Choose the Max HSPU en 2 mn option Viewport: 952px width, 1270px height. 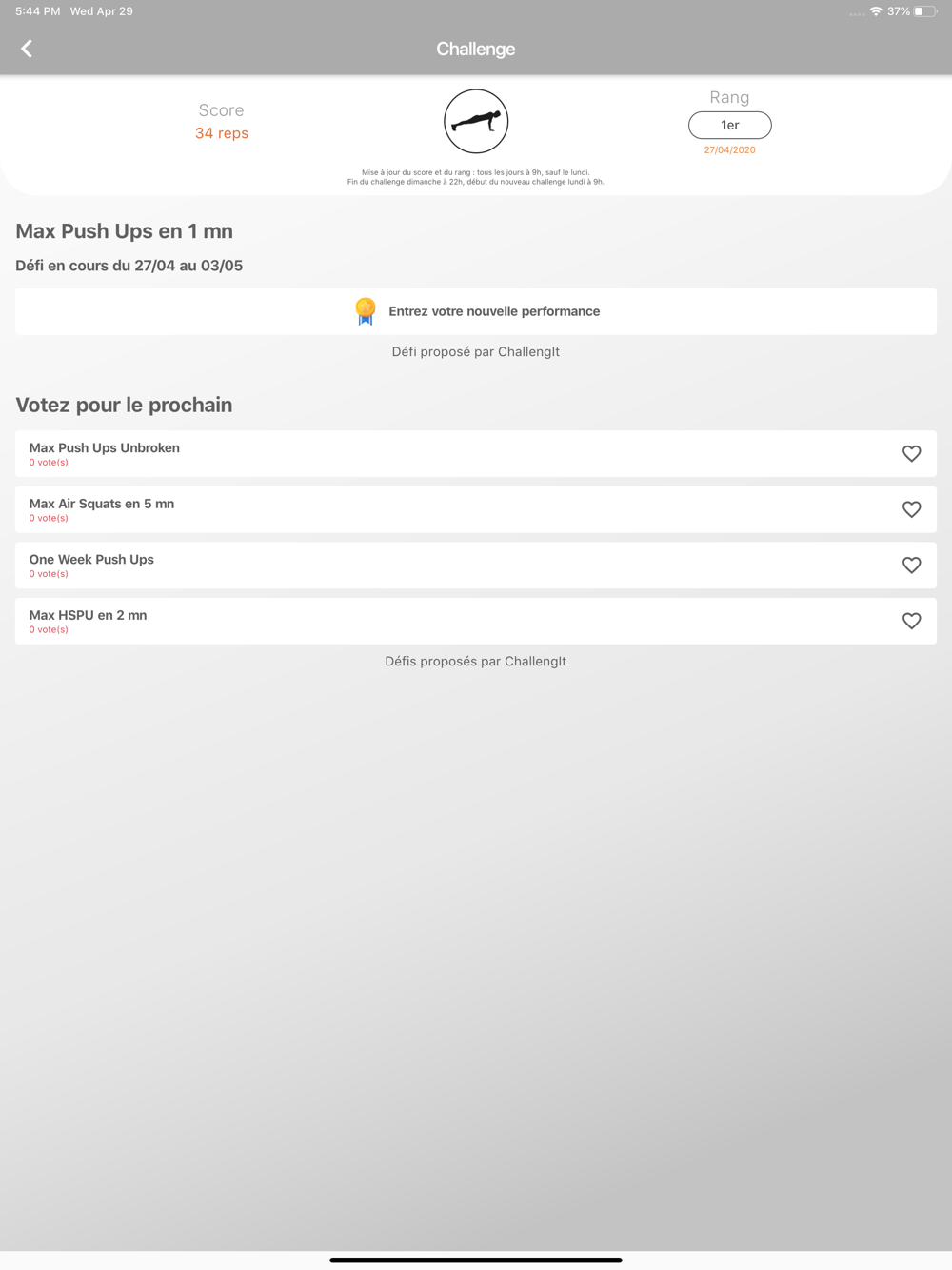(x=476, y=621)
